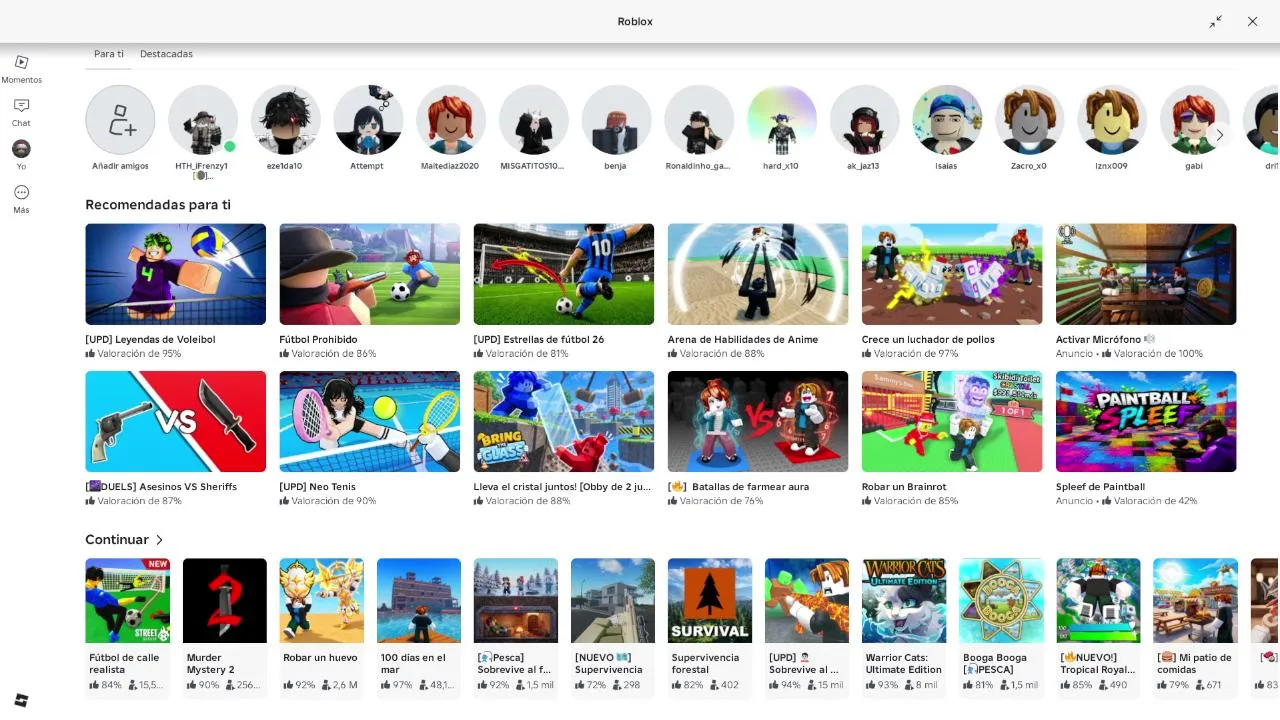Open the Estrellas de fútbol 26 title
The height and width of the screenshot is (720, 1280).
539,340
